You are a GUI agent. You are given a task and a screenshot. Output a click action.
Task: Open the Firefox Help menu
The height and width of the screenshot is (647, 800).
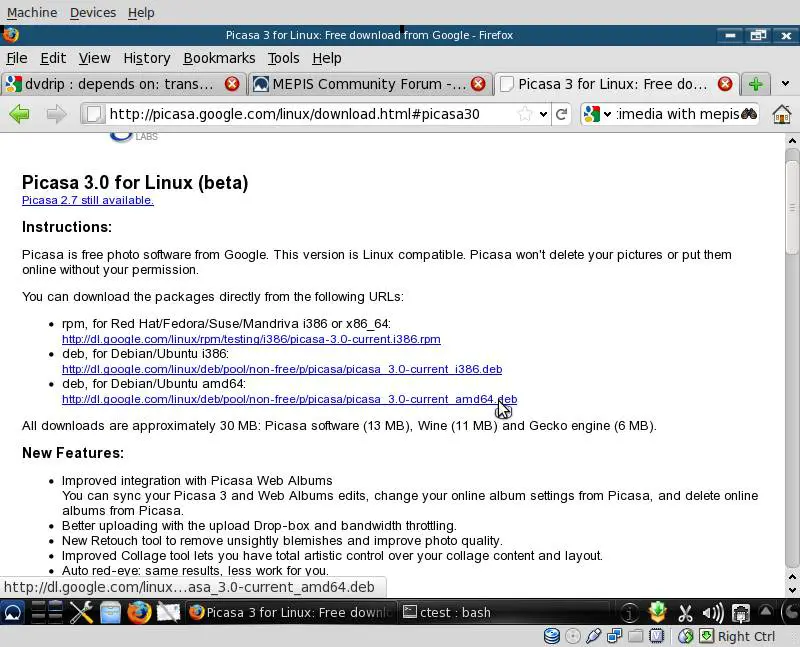[x=327, y=58]
